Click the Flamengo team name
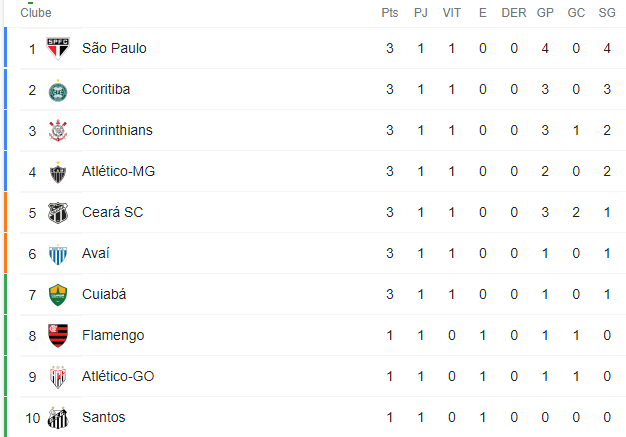Screen dimensions: 626x437 (113, 335)
